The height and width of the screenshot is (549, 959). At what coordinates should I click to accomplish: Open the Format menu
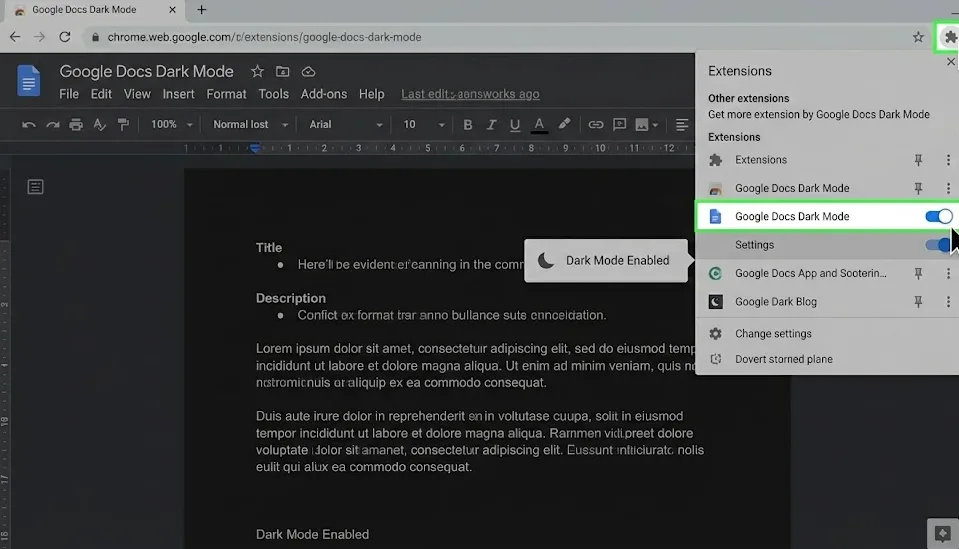226,94
